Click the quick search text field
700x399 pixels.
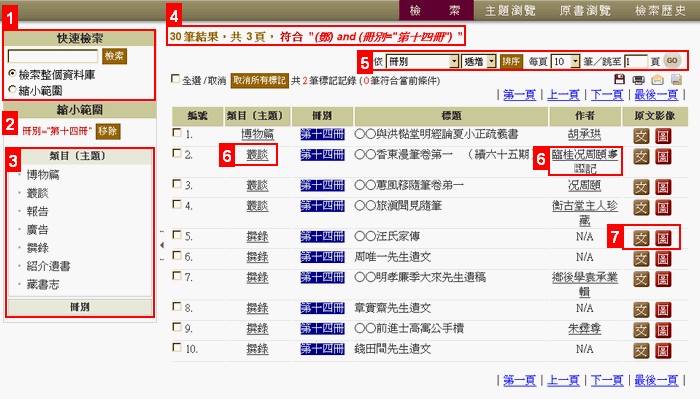[x=53, y=56]
